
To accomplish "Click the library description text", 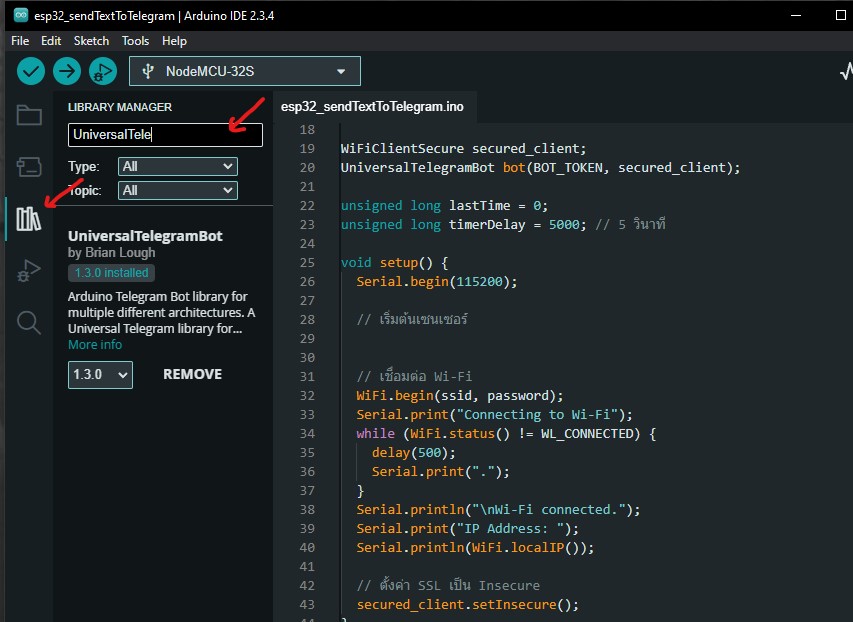I will (x=162, y=312).
